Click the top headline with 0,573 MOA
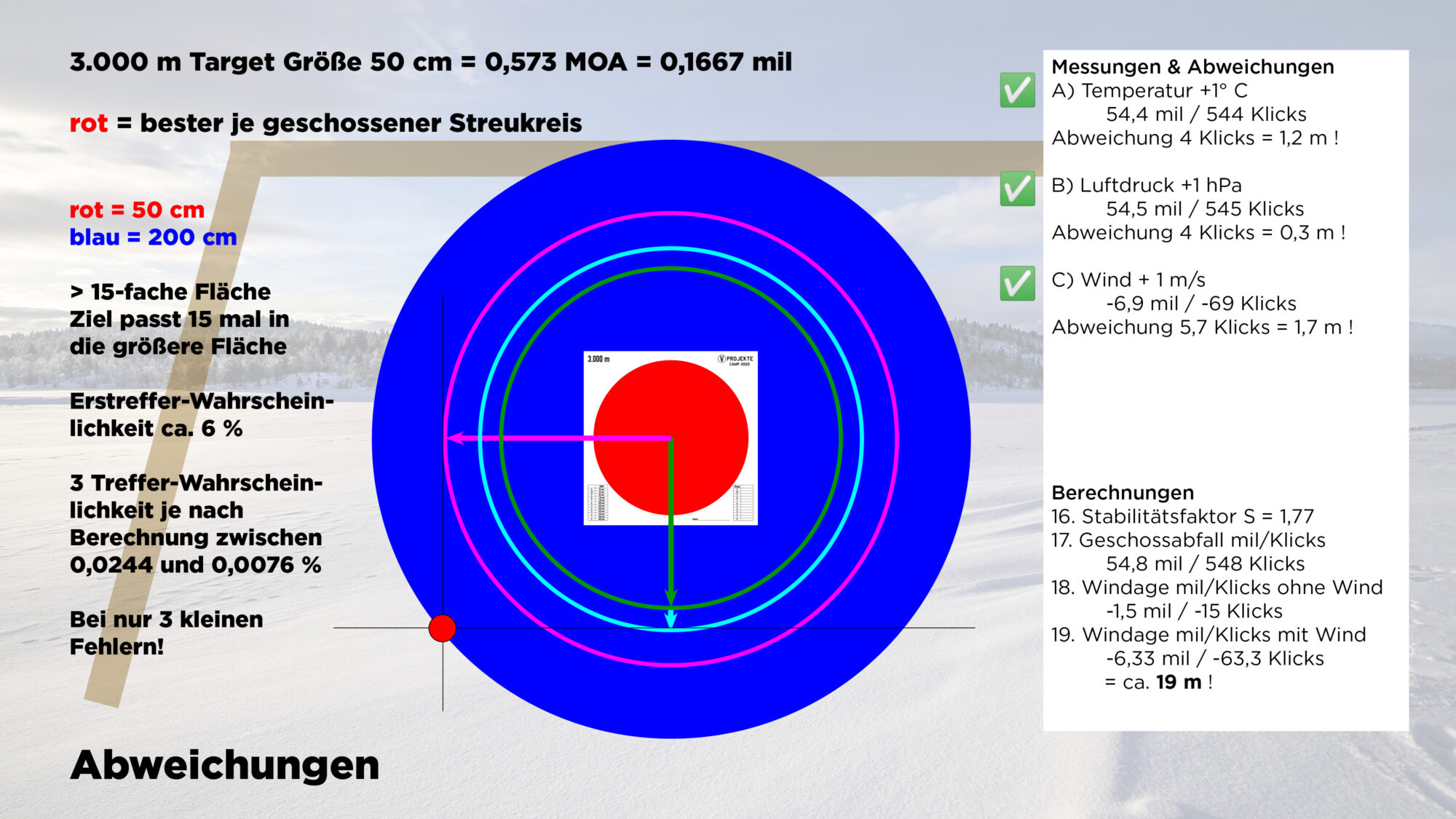The height and width of the screenshot is (819, 1456). click(x=430, y=62)
